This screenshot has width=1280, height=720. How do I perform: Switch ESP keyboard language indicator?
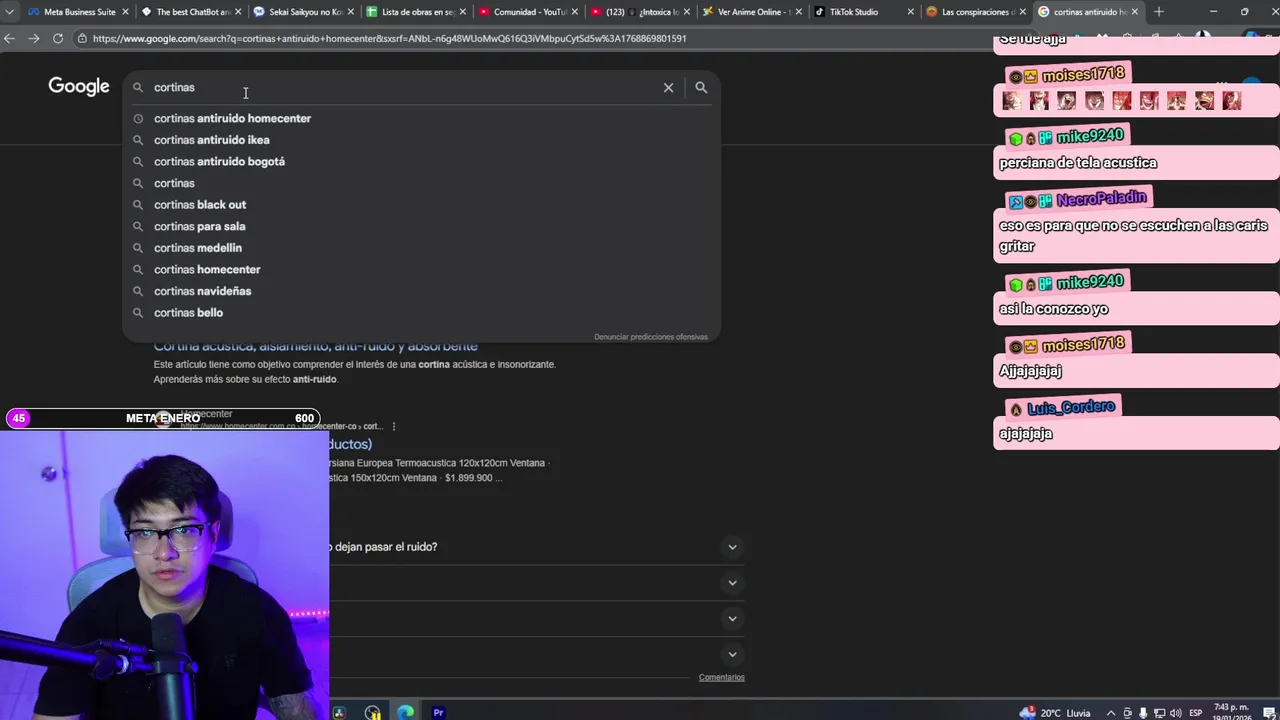tap(1196, 713)
